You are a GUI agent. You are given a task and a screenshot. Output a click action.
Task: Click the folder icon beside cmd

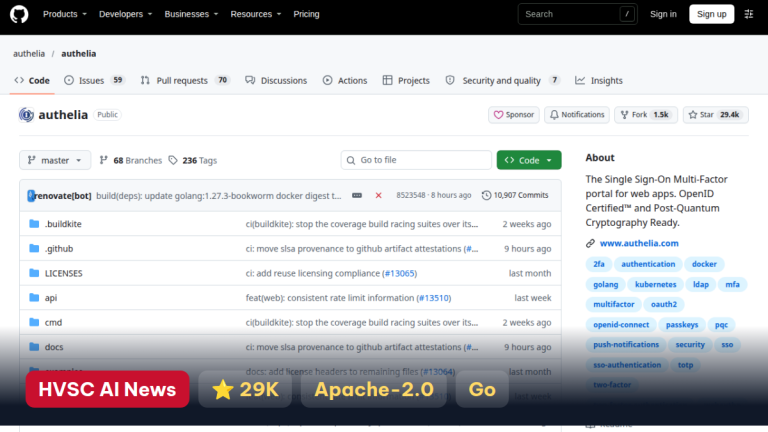coord(34,322)
